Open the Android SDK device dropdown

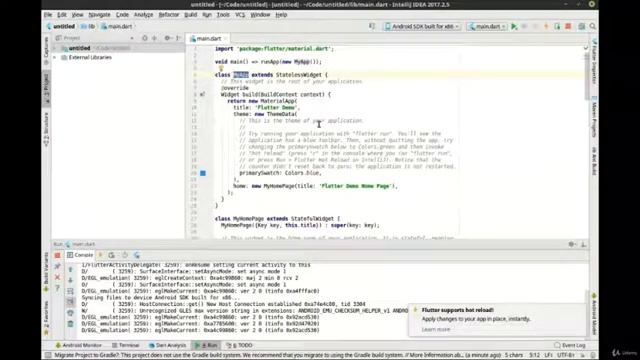(x=422, y=27)
